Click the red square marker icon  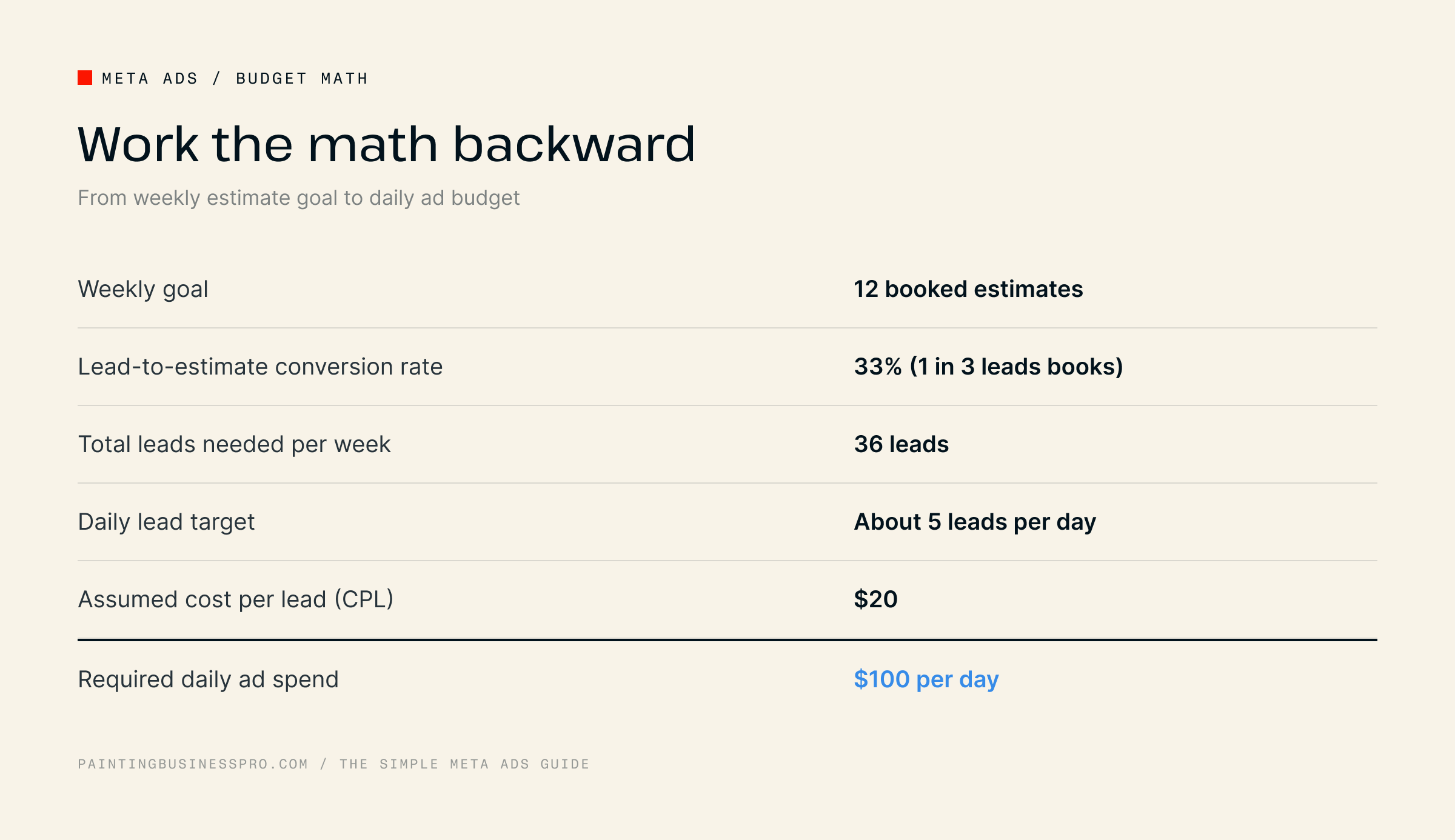[x=85, y=78]
